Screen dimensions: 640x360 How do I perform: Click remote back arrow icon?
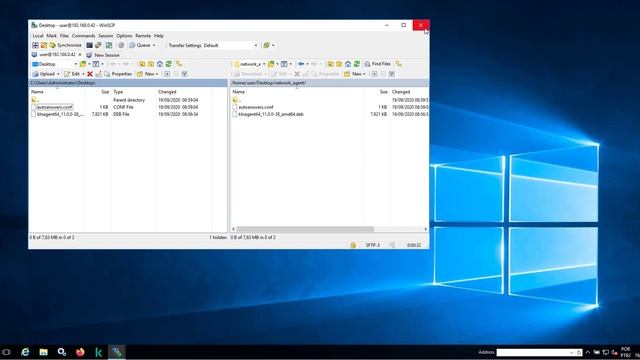click(301, 64)
